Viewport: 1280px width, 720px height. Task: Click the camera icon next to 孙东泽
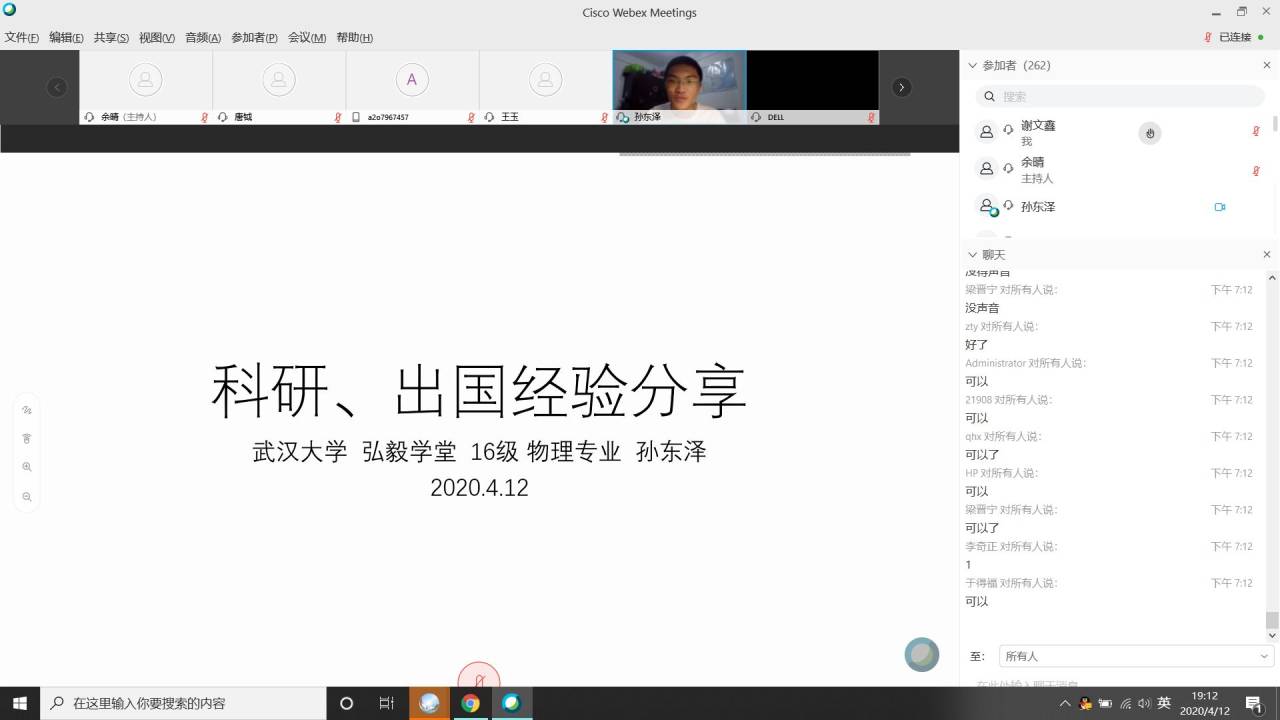[x=1219, y=207]
